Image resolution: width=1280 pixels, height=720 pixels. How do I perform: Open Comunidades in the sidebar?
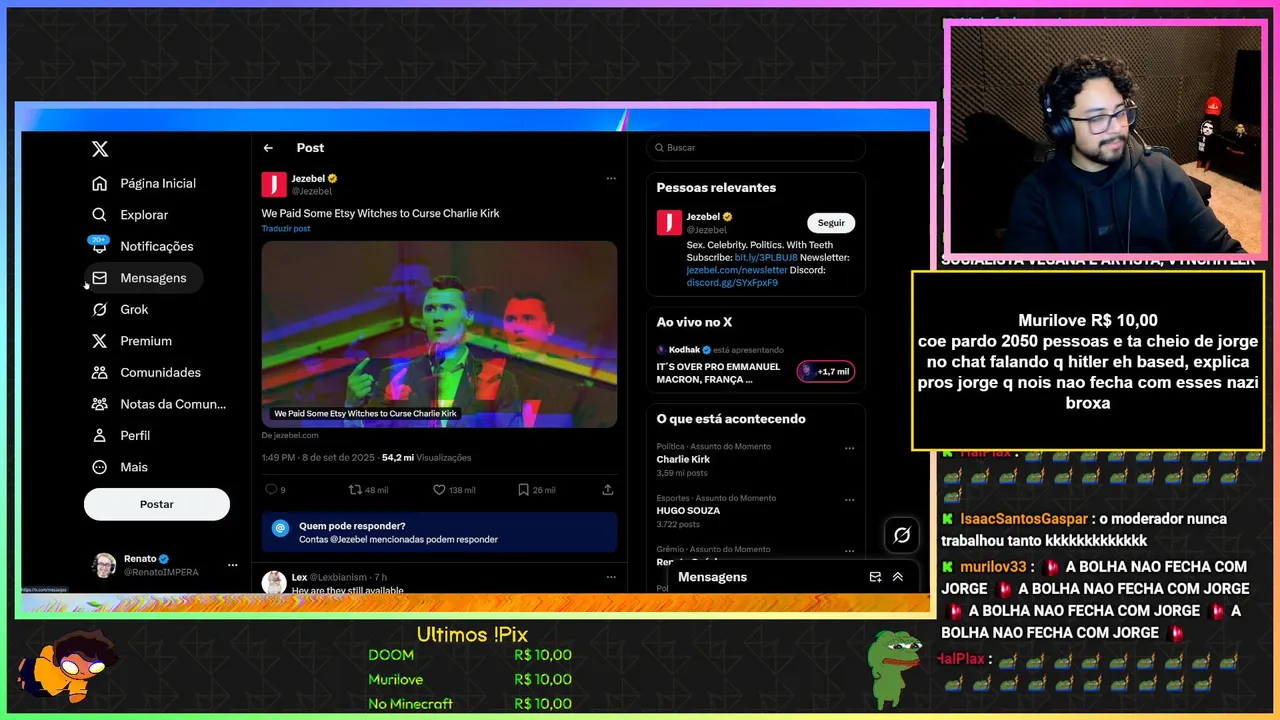click(147, 372)
